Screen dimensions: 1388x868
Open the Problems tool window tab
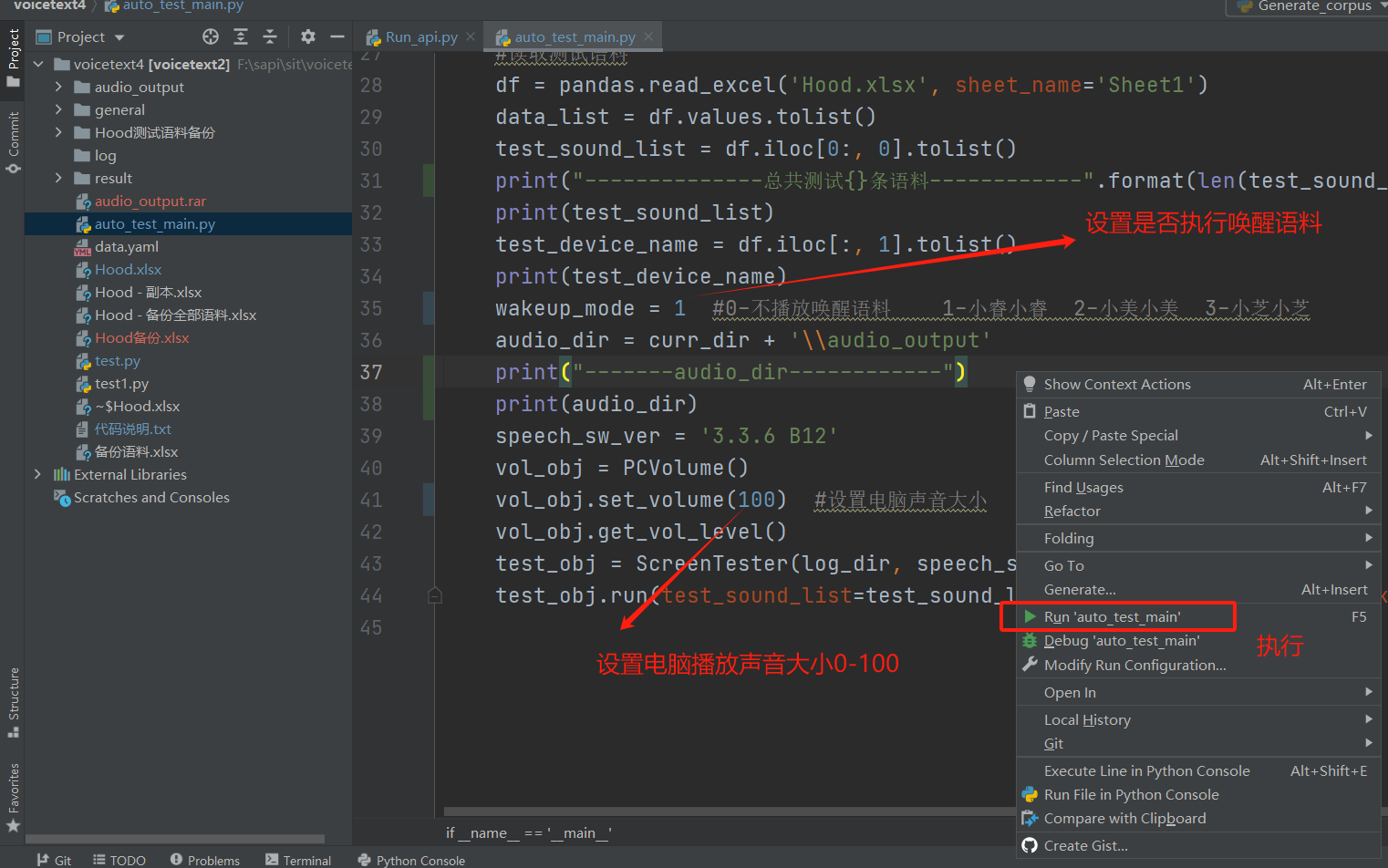[205, 860]
